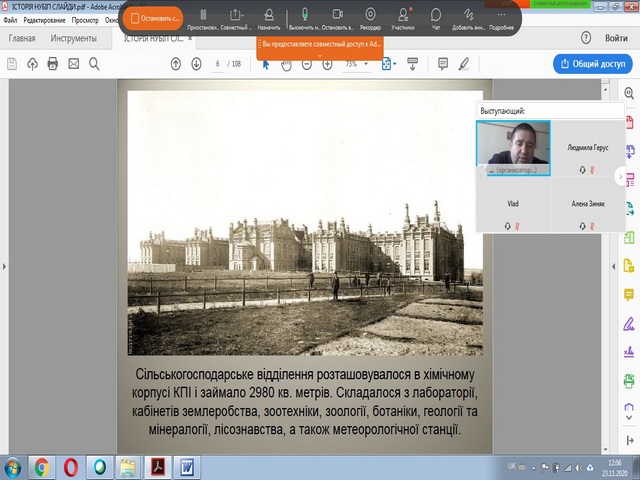The image size is (640, 480).
Task: Click the Save file icon
Action: pyautogui.click(x=12, y=64)
